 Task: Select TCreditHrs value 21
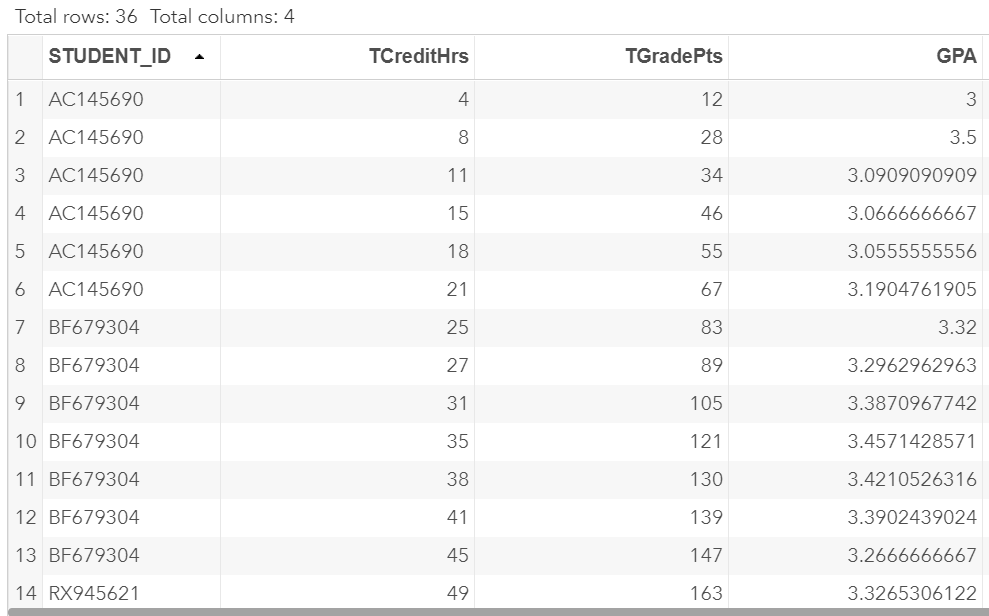457,289
